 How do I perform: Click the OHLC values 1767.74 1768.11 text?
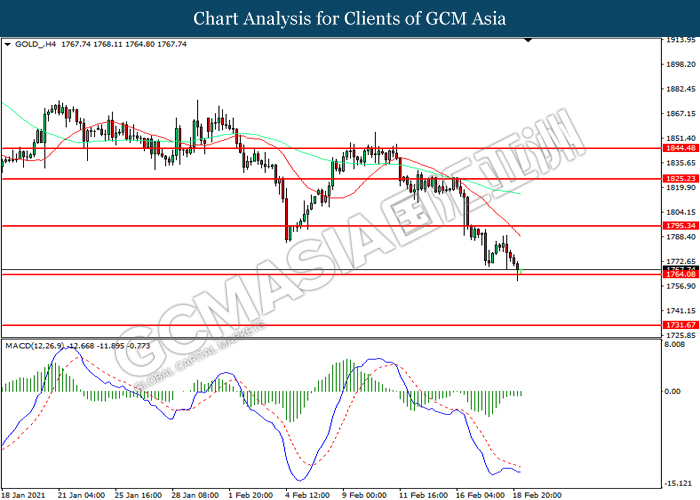[124, 44]
